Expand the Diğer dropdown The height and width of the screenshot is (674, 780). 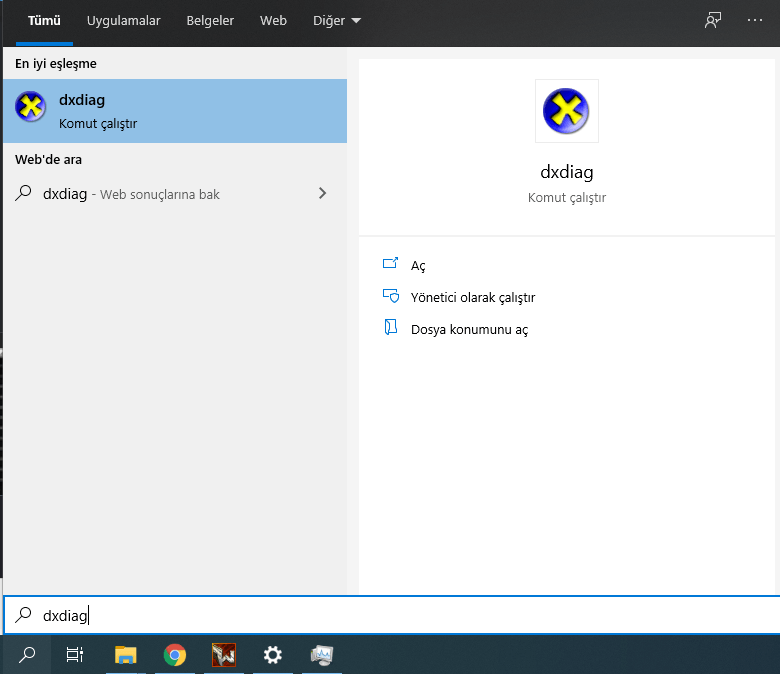(337, 21)
